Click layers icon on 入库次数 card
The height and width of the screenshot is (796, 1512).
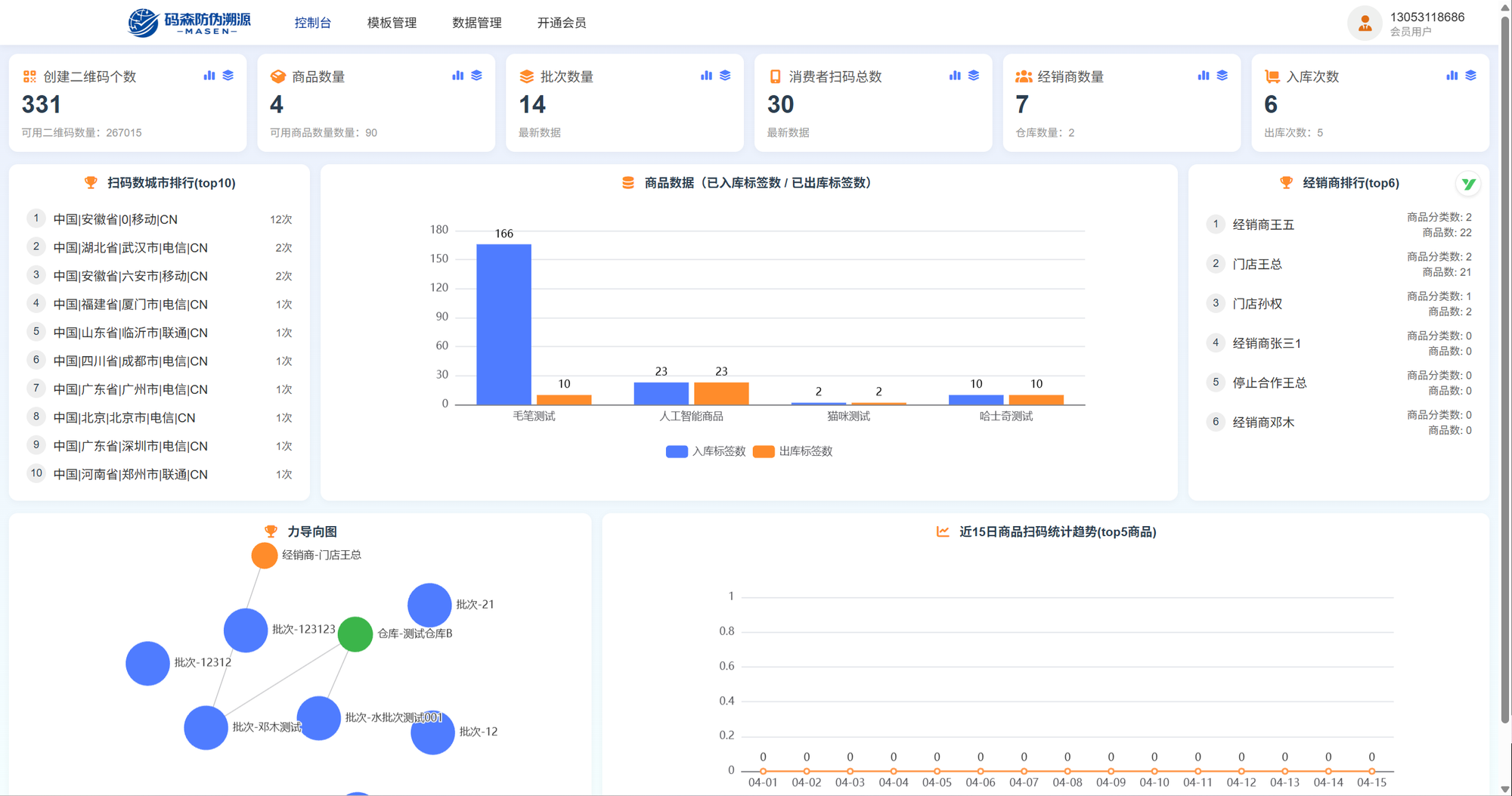(x=1470, y=76)
